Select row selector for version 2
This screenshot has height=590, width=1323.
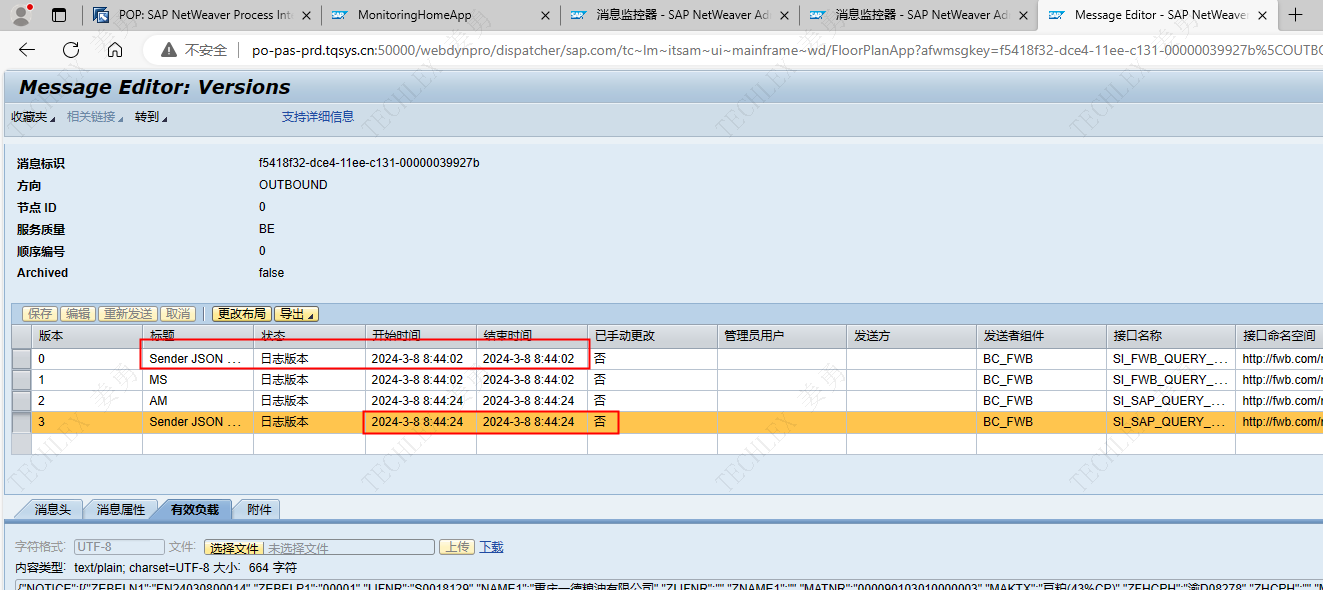coord(21,400)
